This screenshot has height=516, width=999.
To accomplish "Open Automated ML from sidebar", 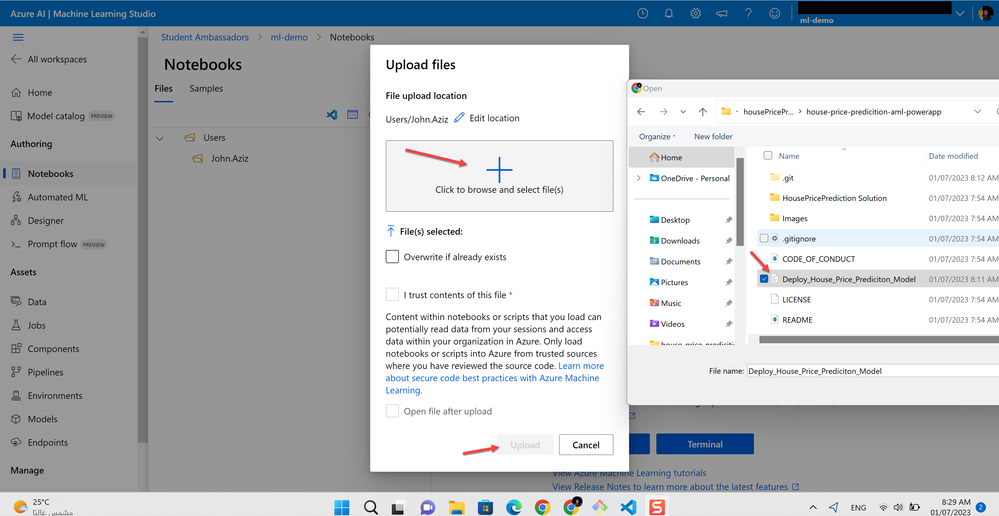I will click(50, 197).
